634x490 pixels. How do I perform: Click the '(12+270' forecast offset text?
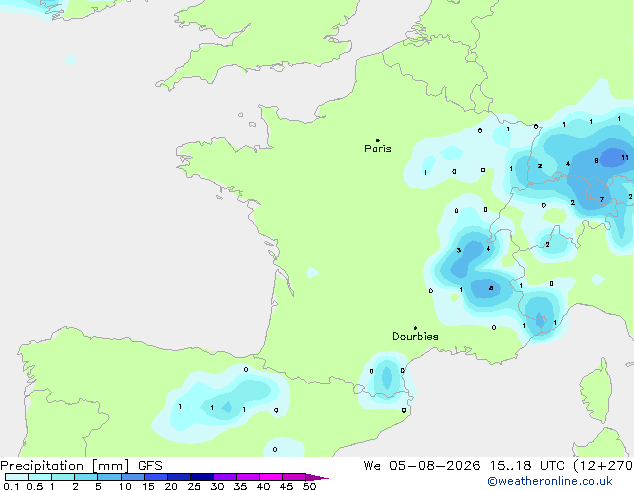point(602,466)
